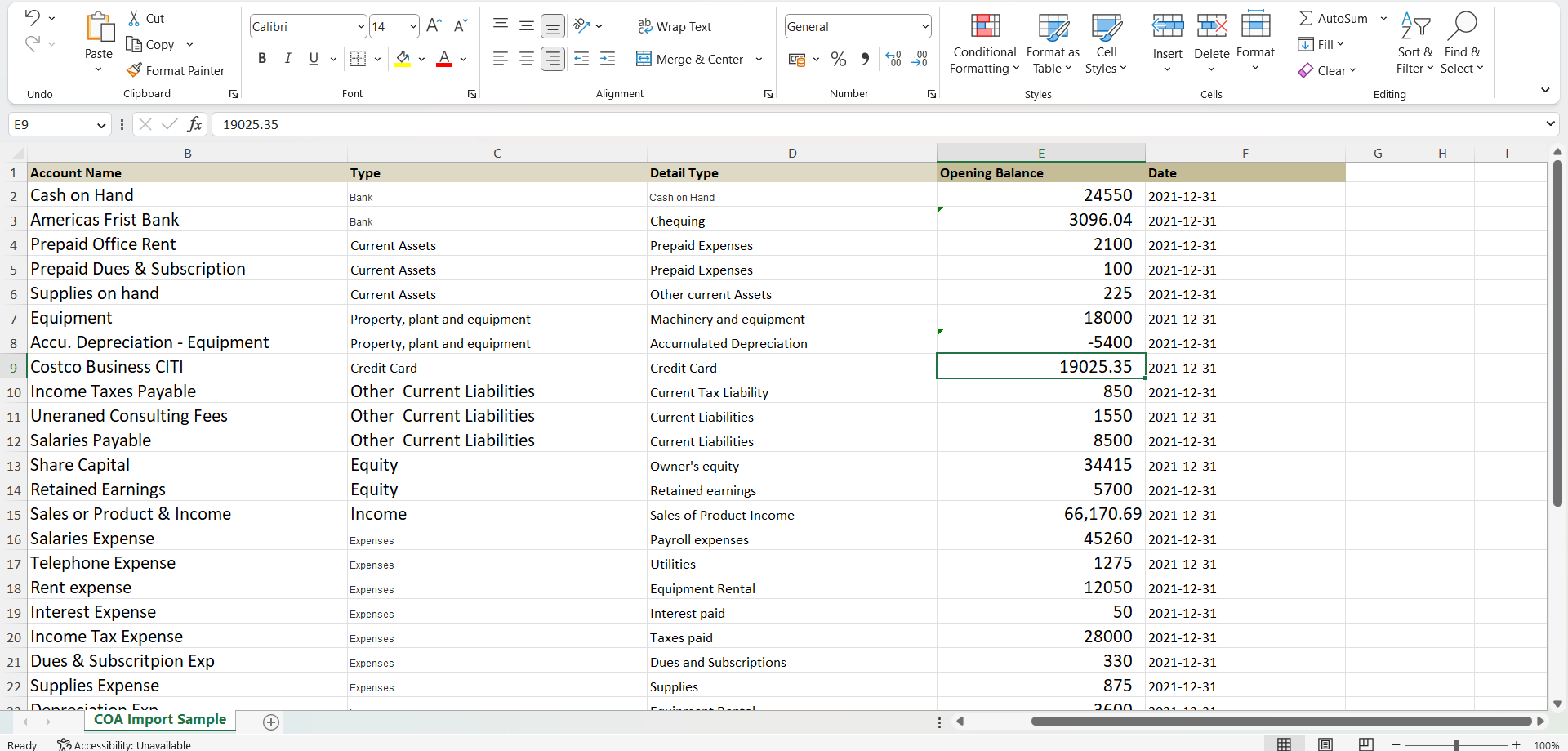
Task: Open the Format as Table gallery
Action: [x=1053, y=43]
